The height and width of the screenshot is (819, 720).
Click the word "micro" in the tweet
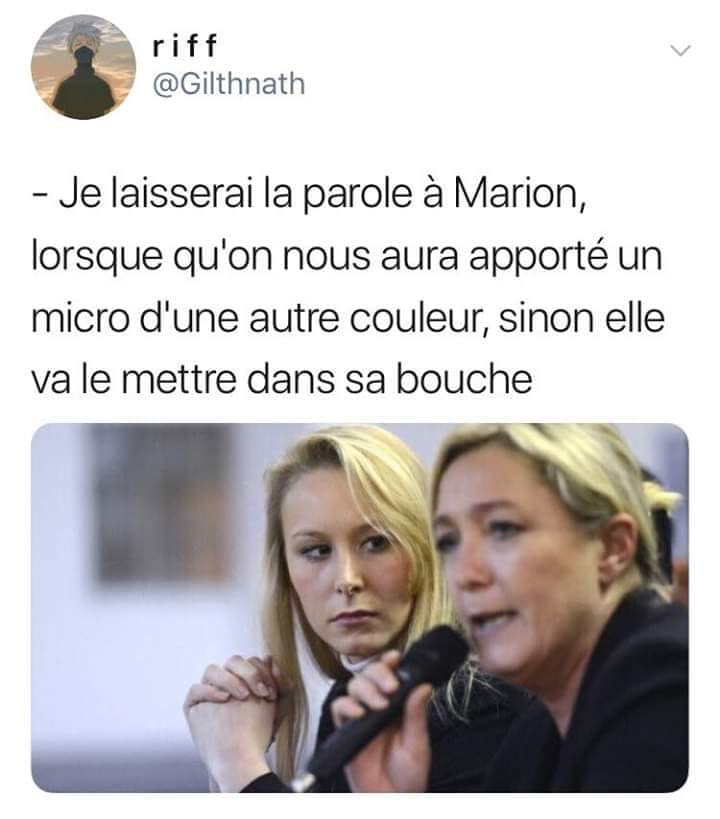click(x=80, y=318)
